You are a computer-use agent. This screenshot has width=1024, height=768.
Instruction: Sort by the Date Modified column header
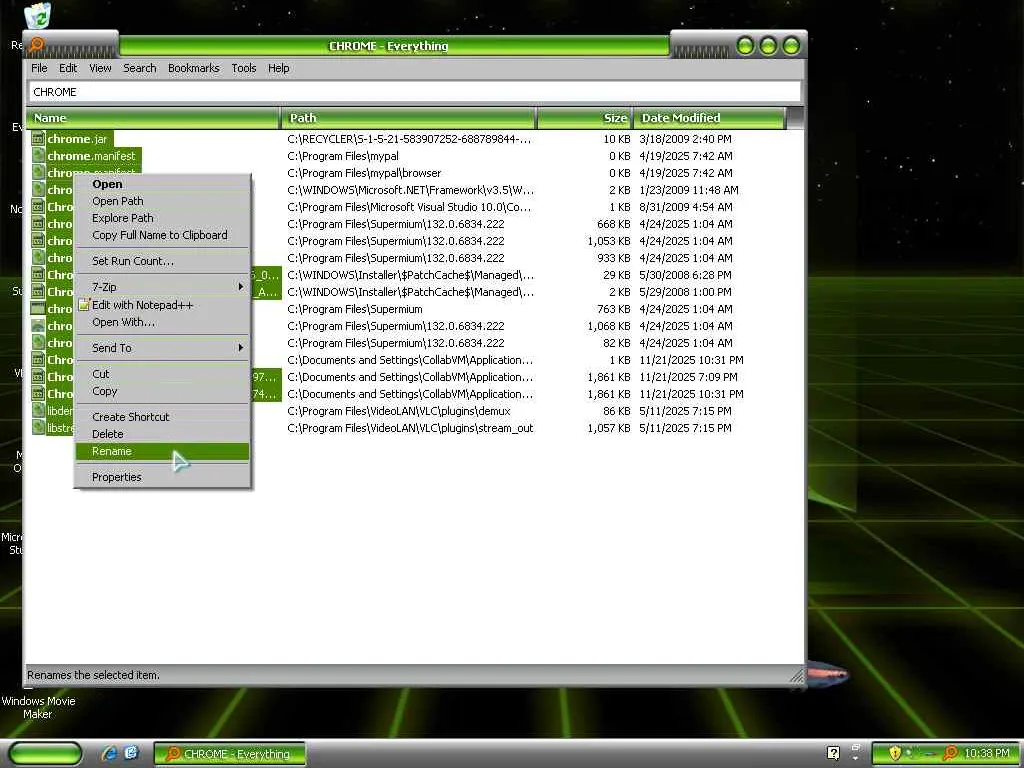[x=709, y=118]
